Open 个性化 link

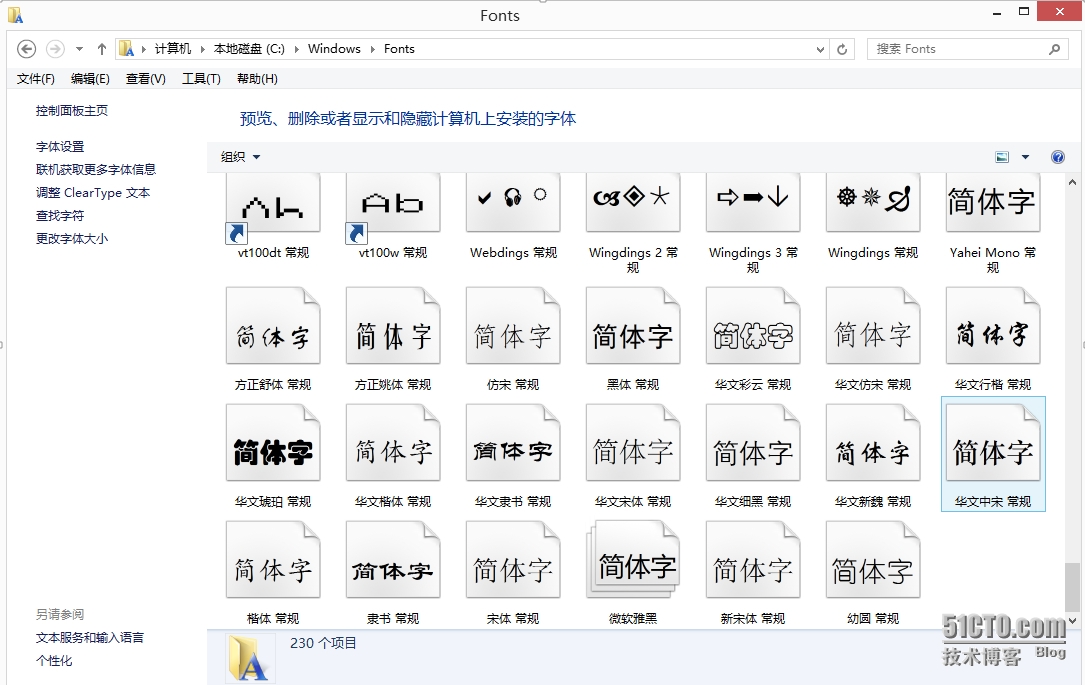coord(54,661)
